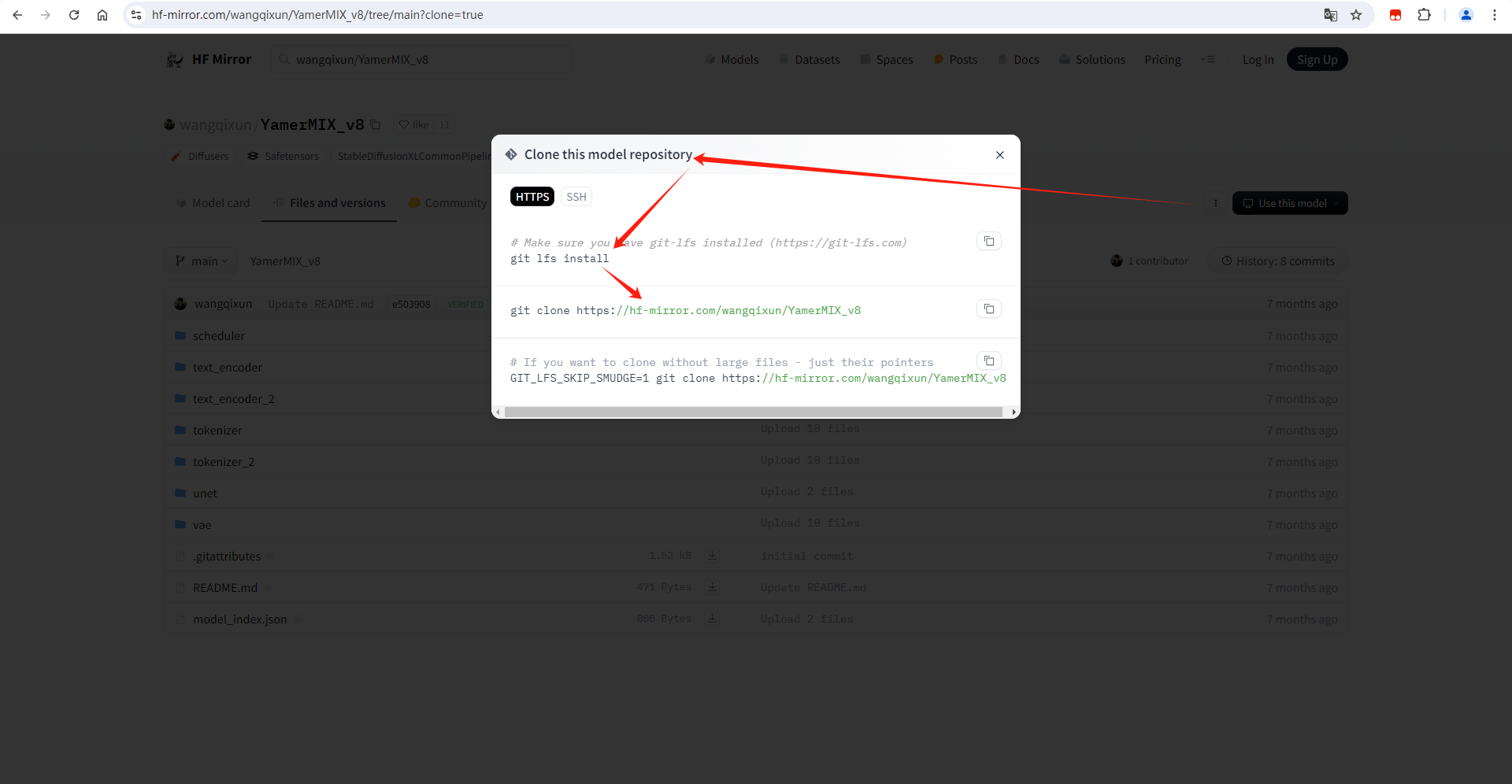Bookmark this page with the star icon

(x=1356, y=15)
